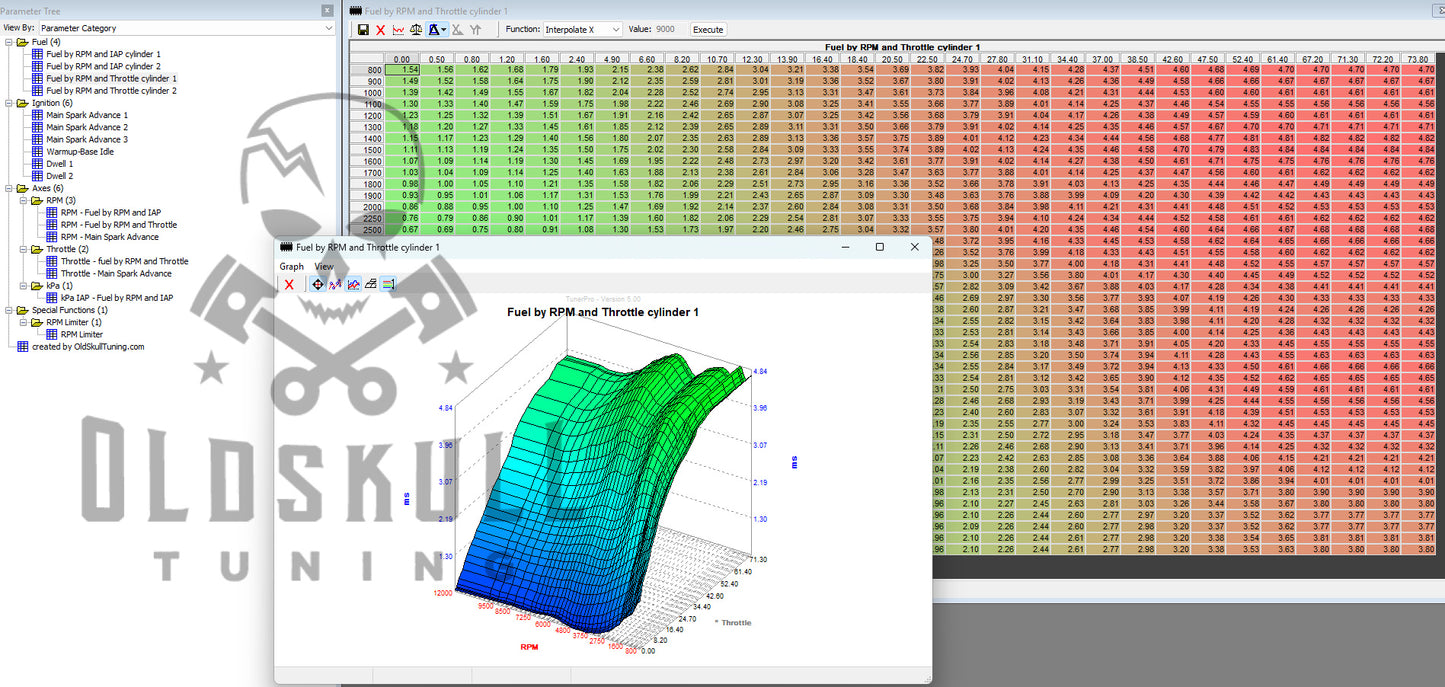Image resolution: width=1445 pixels, height=687 pixels.
Task: Toggle the colored legend bars button in graph toolbar
Action: click(387, 284)
